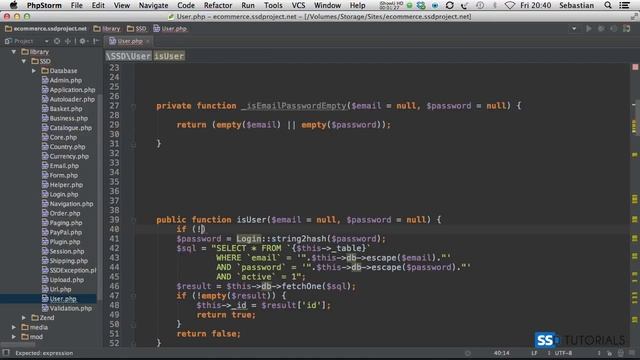
Task: Select Session.php file
Action: point(63,251)
